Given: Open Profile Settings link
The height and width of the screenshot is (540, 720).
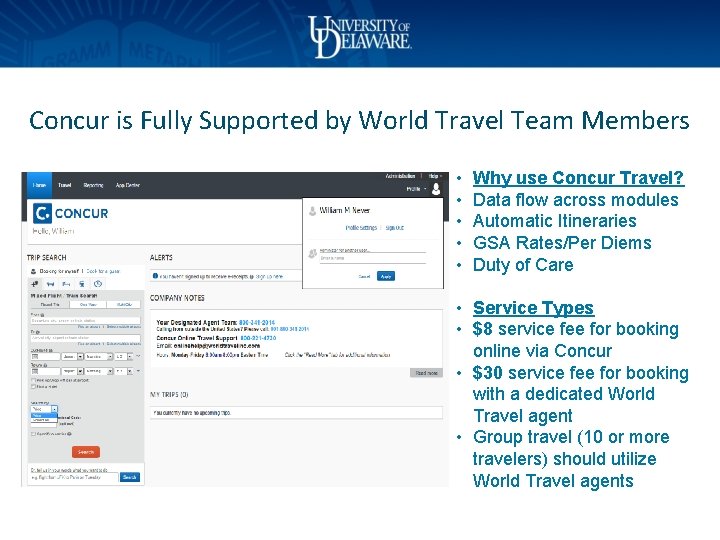Looking at the screenshot, I should point(361,228).
